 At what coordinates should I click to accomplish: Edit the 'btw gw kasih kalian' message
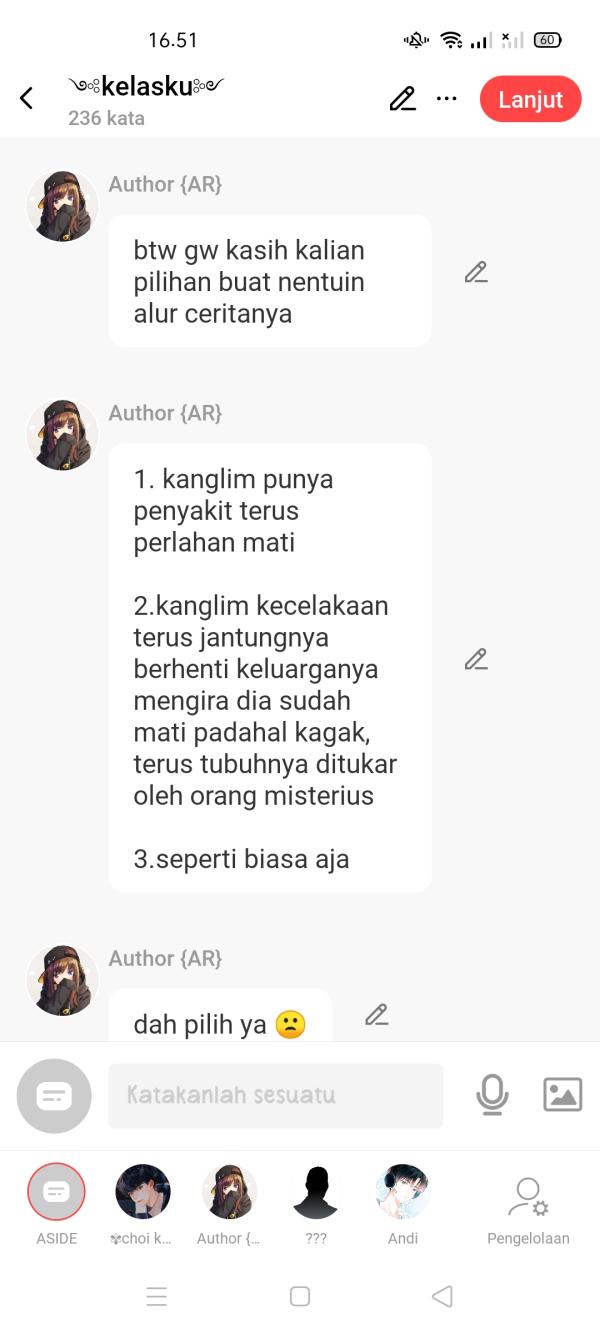[476, 272]
